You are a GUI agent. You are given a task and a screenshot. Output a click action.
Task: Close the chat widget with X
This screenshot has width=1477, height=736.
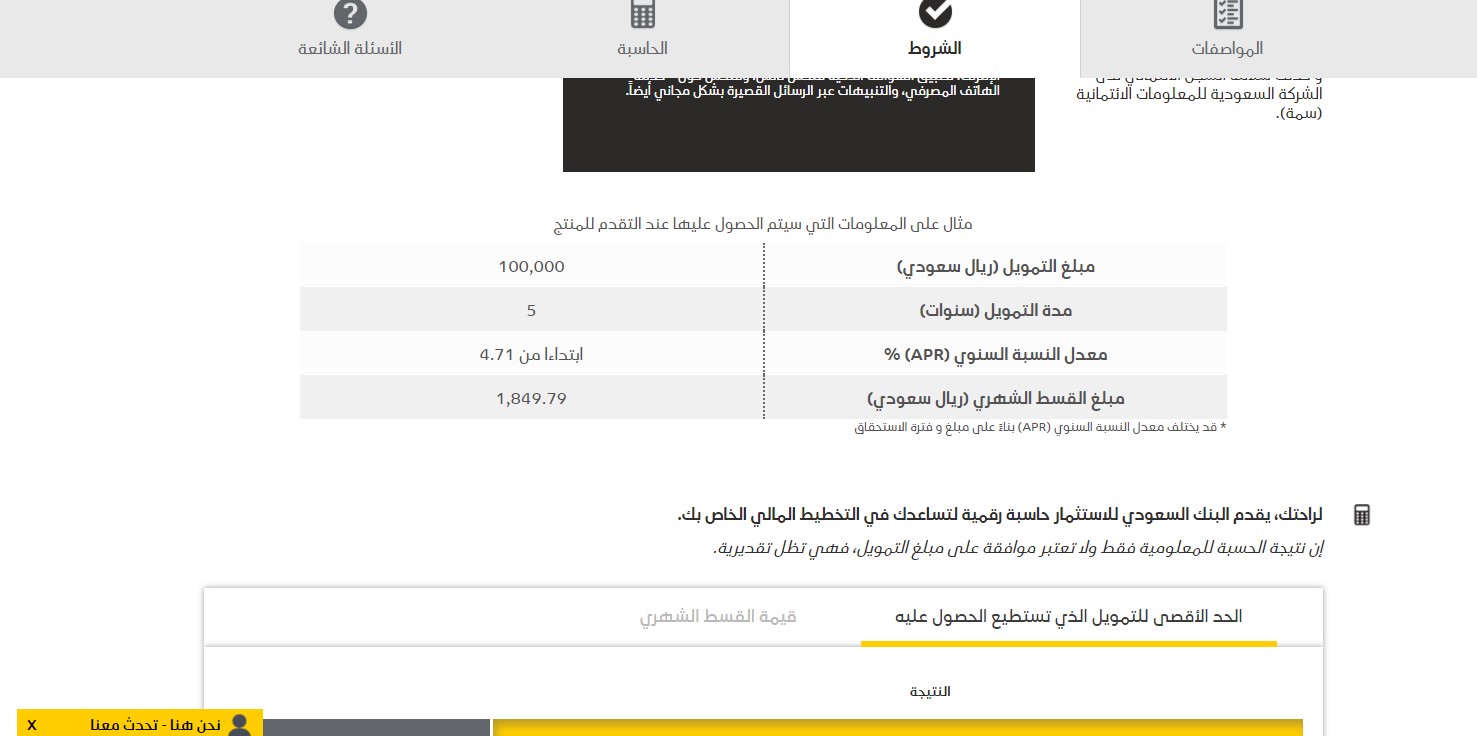click(32, 725)
